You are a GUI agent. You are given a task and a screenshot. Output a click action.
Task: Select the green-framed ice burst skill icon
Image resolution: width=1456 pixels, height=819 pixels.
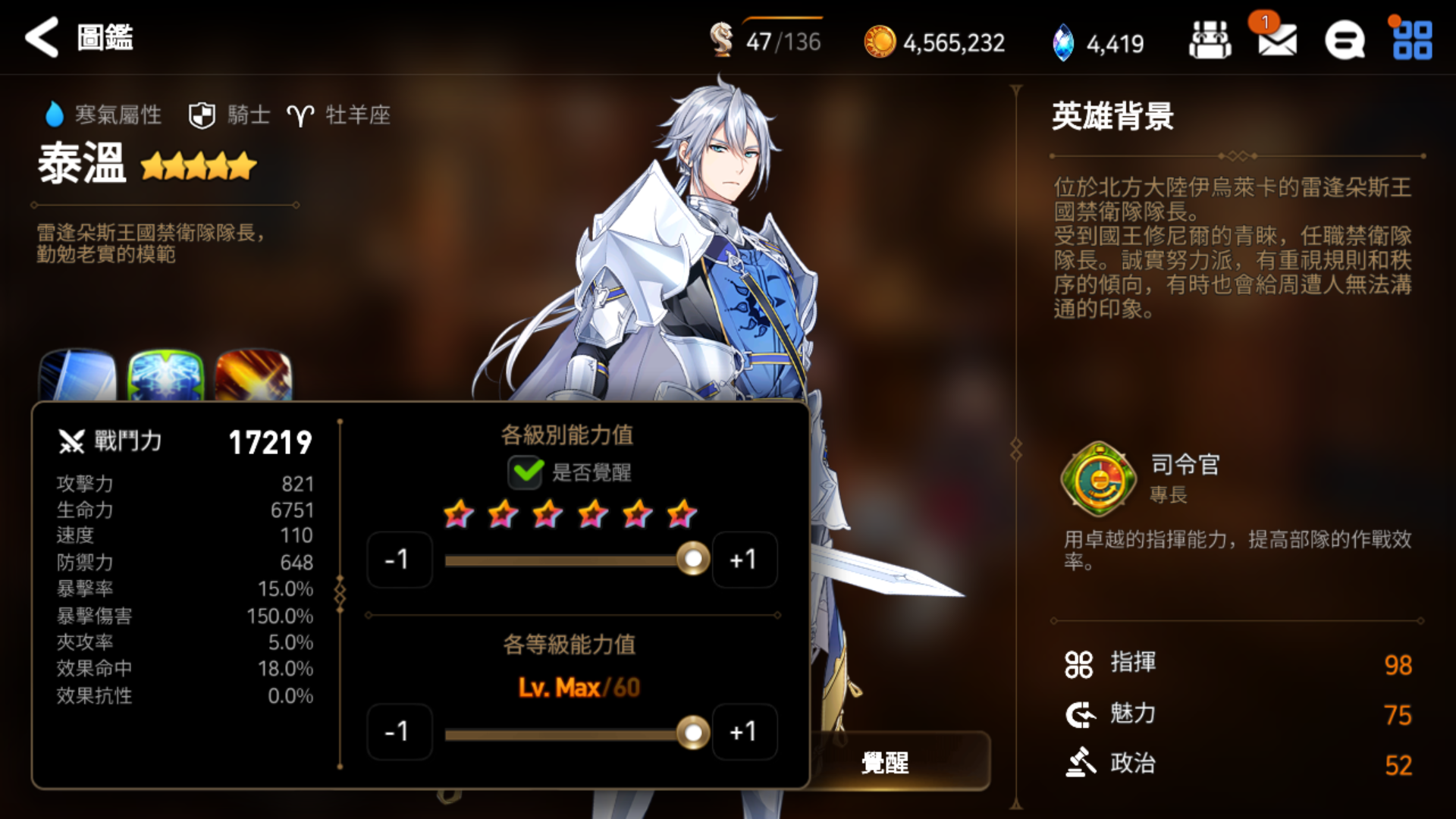tap(166, 375)
